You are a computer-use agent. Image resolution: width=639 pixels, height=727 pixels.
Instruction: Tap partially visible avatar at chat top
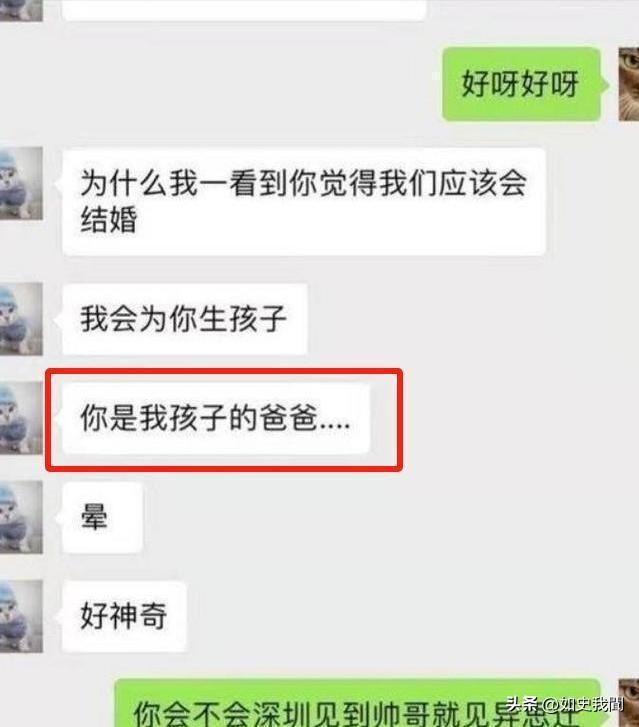click(x=21, y=10)
